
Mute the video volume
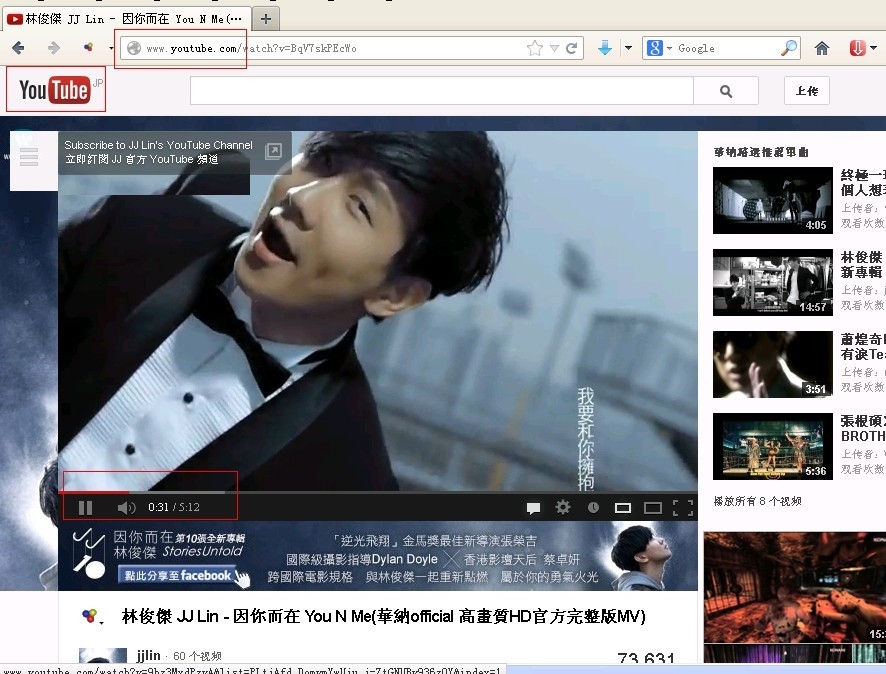coord(126,508)
